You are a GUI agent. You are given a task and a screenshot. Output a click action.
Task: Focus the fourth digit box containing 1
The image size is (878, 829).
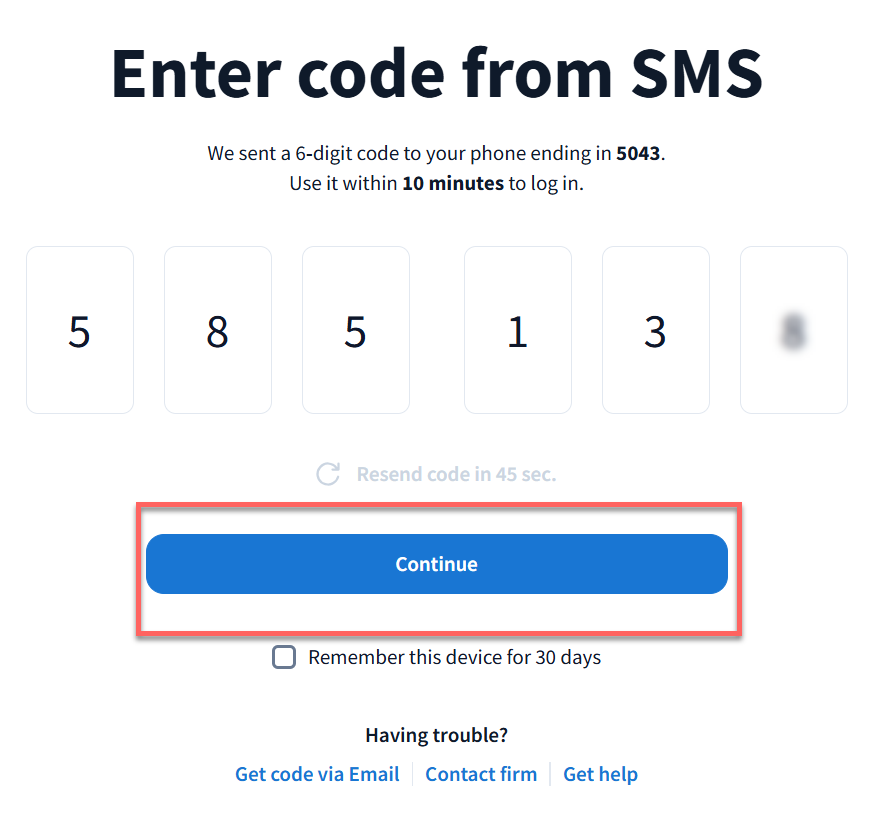(x=518, y=330)
